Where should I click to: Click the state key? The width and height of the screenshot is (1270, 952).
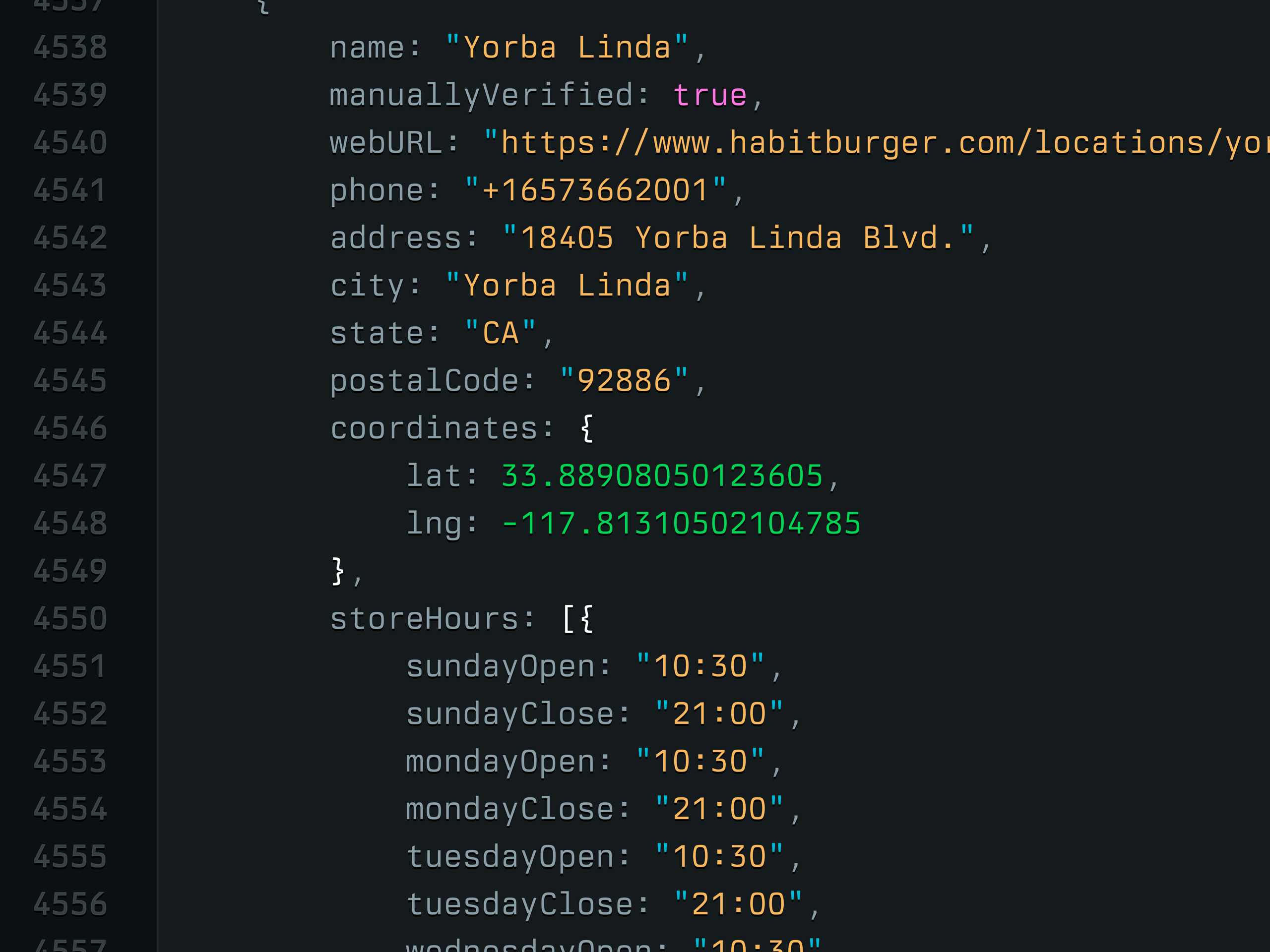click(x=377, y=333)
